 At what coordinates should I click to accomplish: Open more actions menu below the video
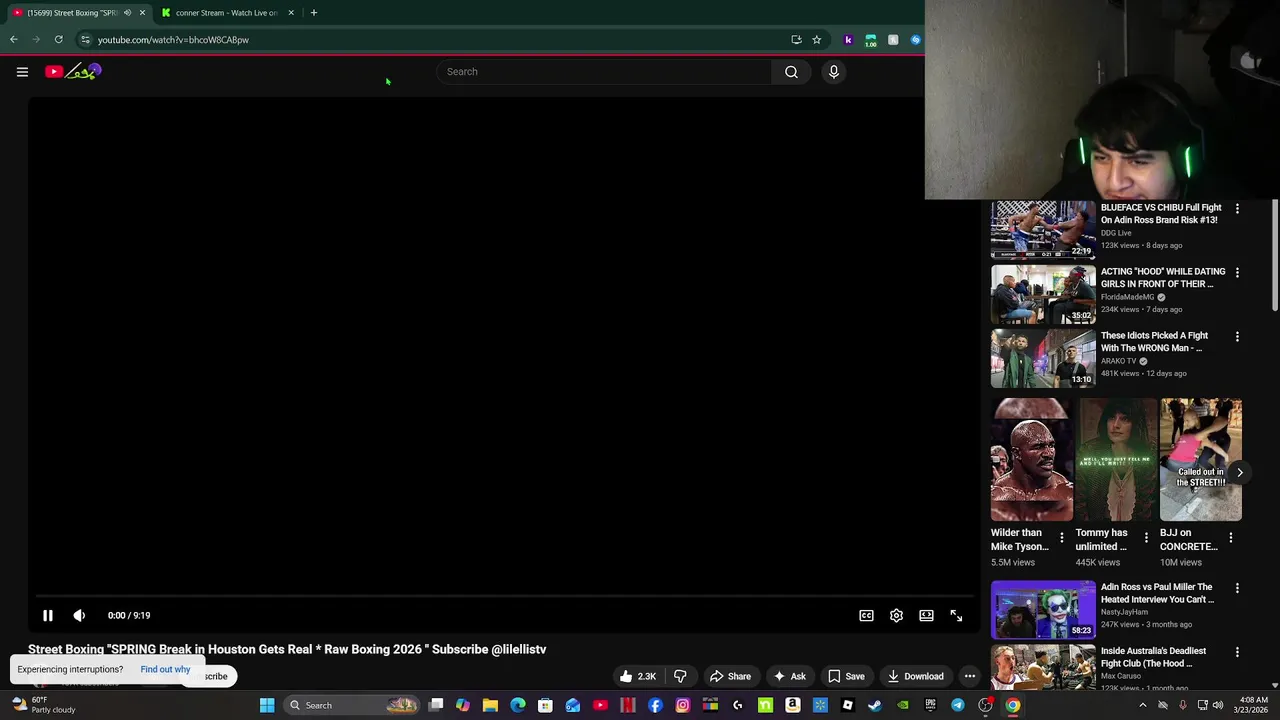(x=969, y=676)
